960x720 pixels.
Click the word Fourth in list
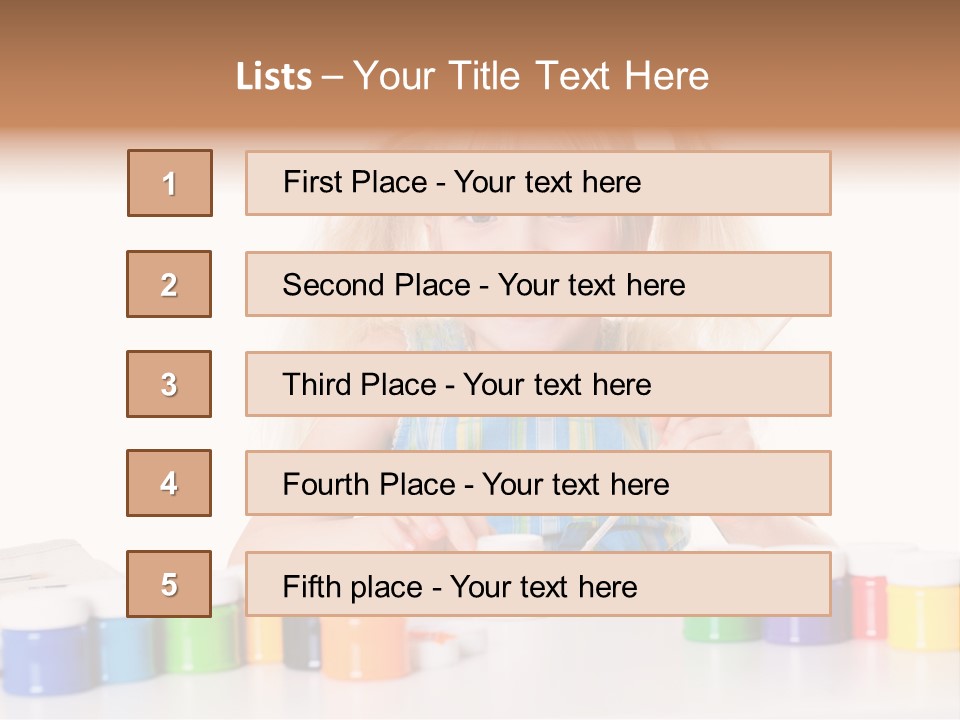pyautogui.click(x=324, y=484)
